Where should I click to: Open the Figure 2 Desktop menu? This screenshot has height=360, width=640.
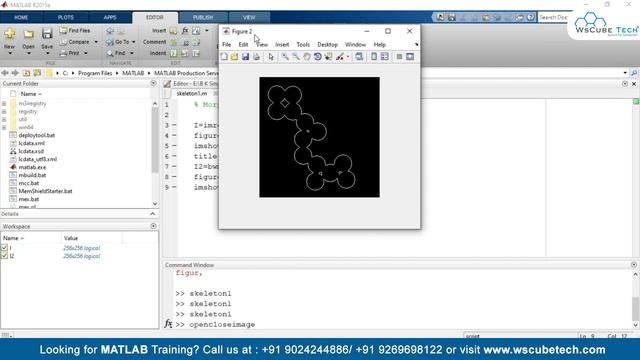pos(327,44)
